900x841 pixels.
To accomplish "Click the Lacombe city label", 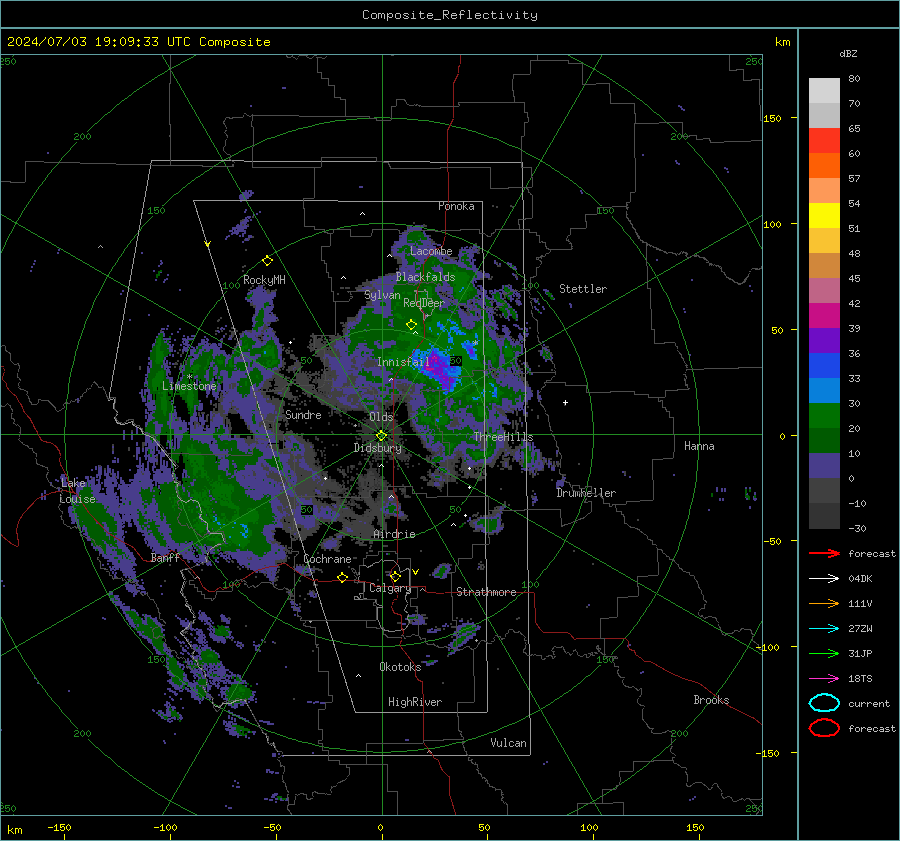I will [431, 251].
